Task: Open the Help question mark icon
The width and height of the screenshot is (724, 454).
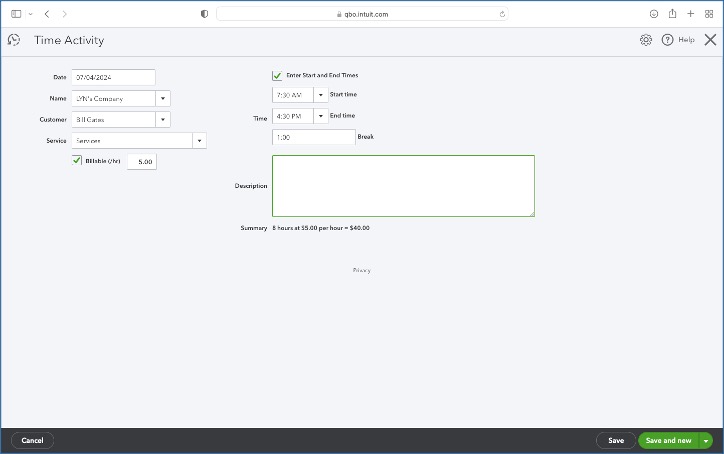Action: (x=667, y=40)
